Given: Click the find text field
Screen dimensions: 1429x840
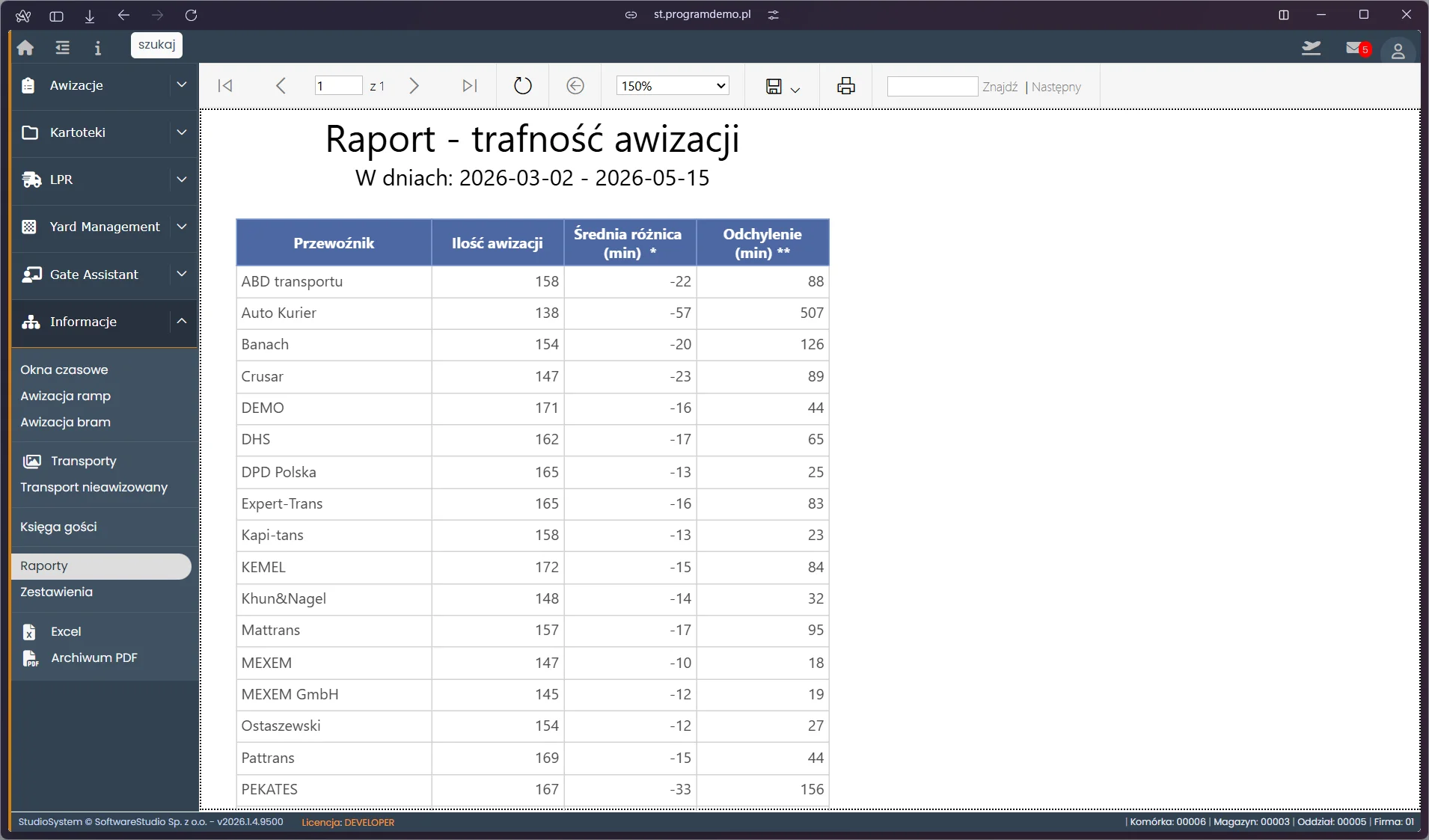Looking at the screenshot, I should (932, 87).
